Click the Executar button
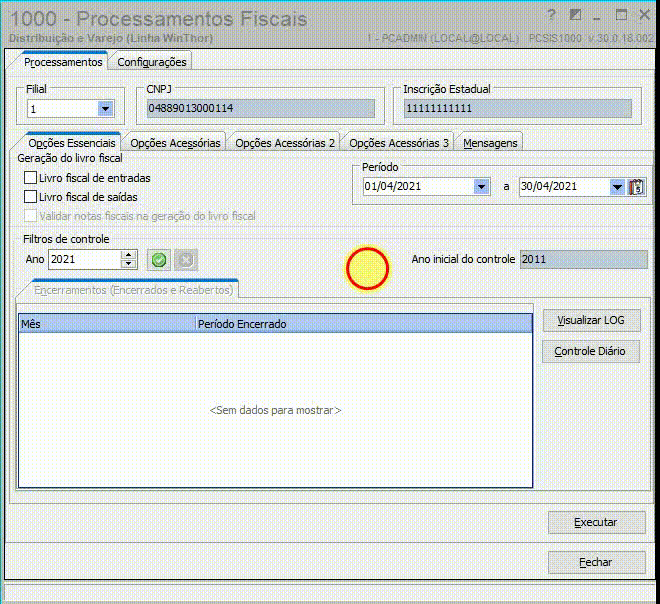This screenshot has height=604, width=660. point(596,522)
